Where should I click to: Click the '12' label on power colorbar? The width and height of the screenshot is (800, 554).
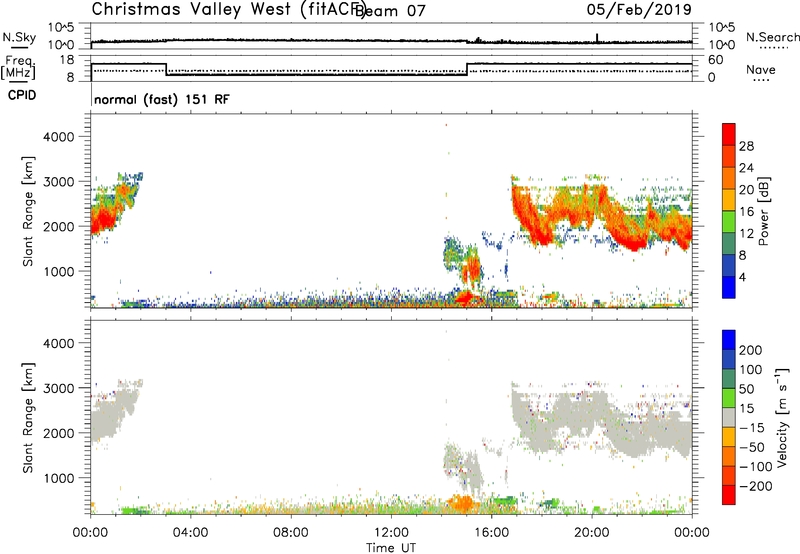746,233
